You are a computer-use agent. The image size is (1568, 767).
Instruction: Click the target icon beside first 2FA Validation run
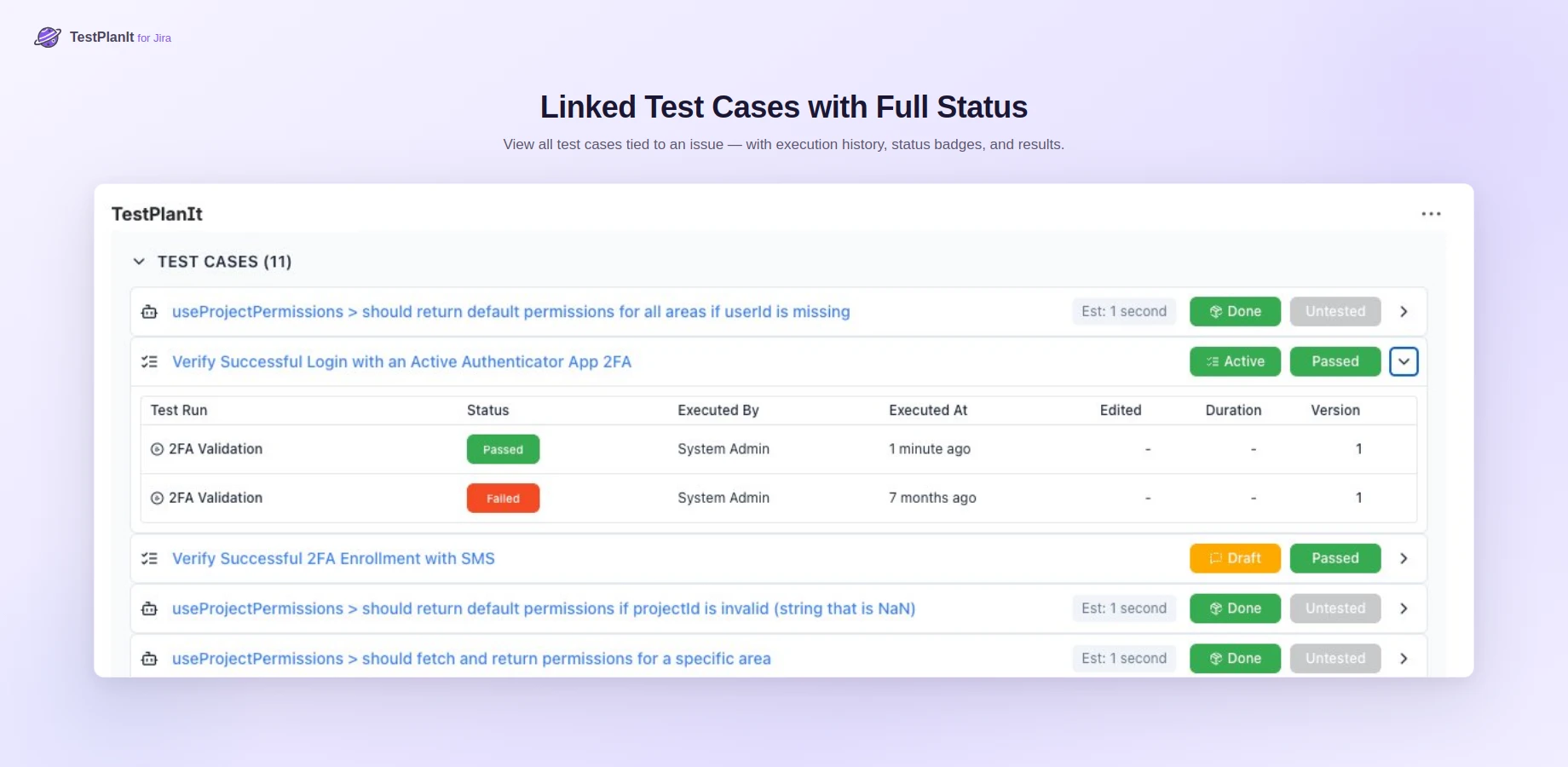[x=156, y=449]
